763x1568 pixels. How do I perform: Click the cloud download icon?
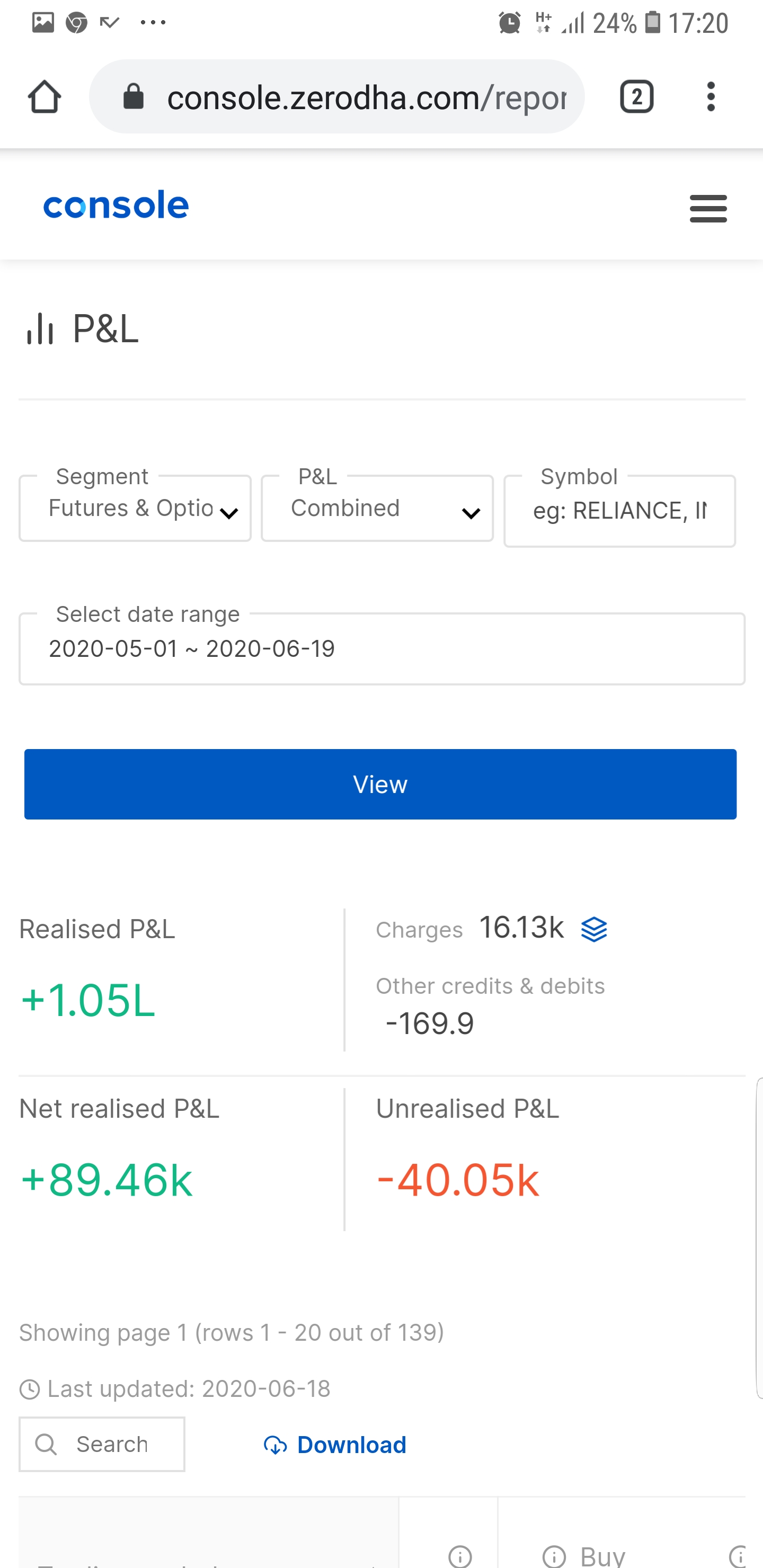[x=275, y=1445]
